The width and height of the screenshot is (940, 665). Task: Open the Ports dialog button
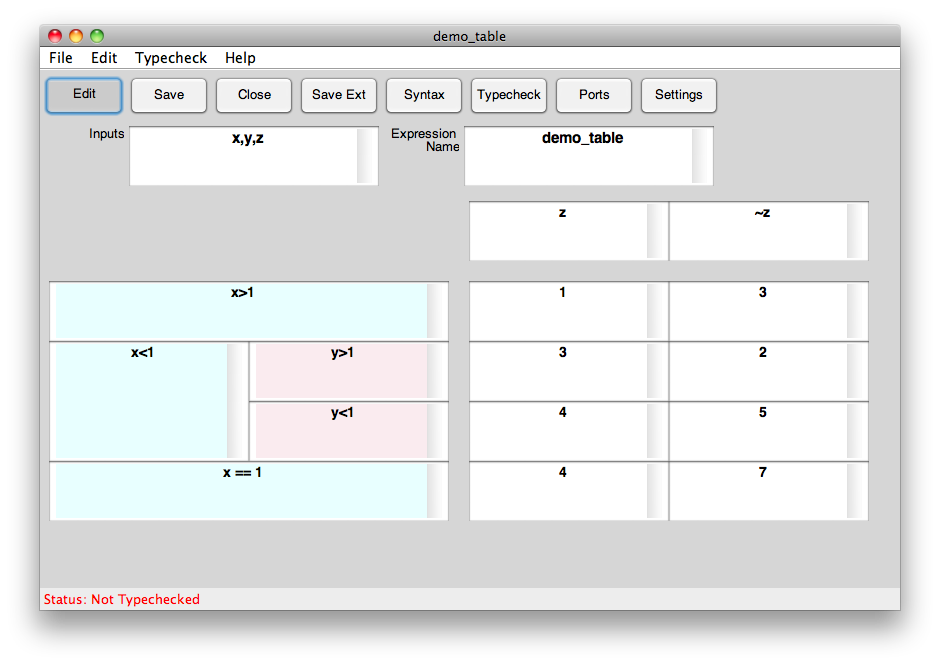tap(594, 95)
